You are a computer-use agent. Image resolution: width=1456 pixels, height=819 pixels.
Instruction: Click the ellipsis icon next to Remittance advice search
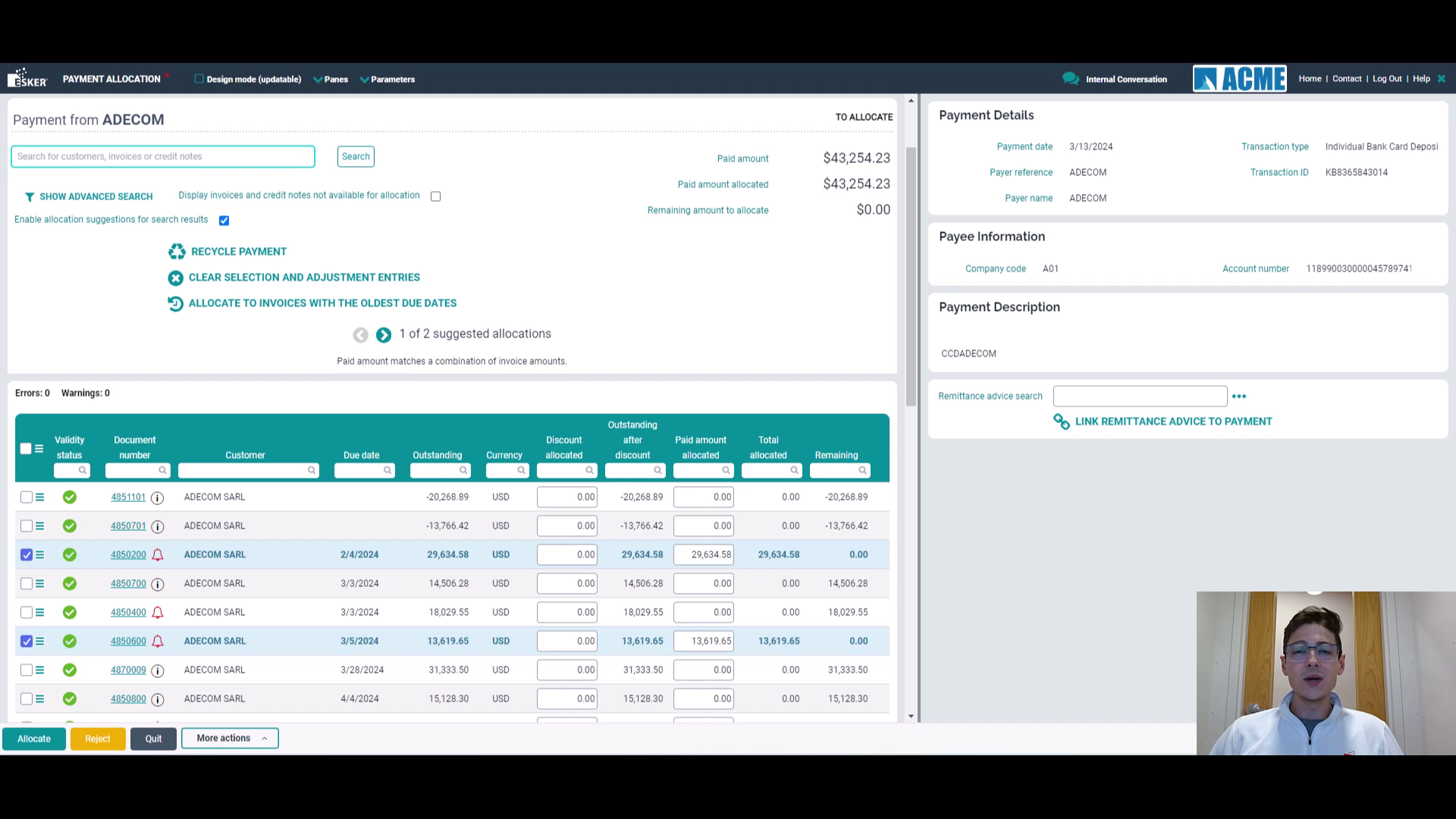(x=1239, y=396)
